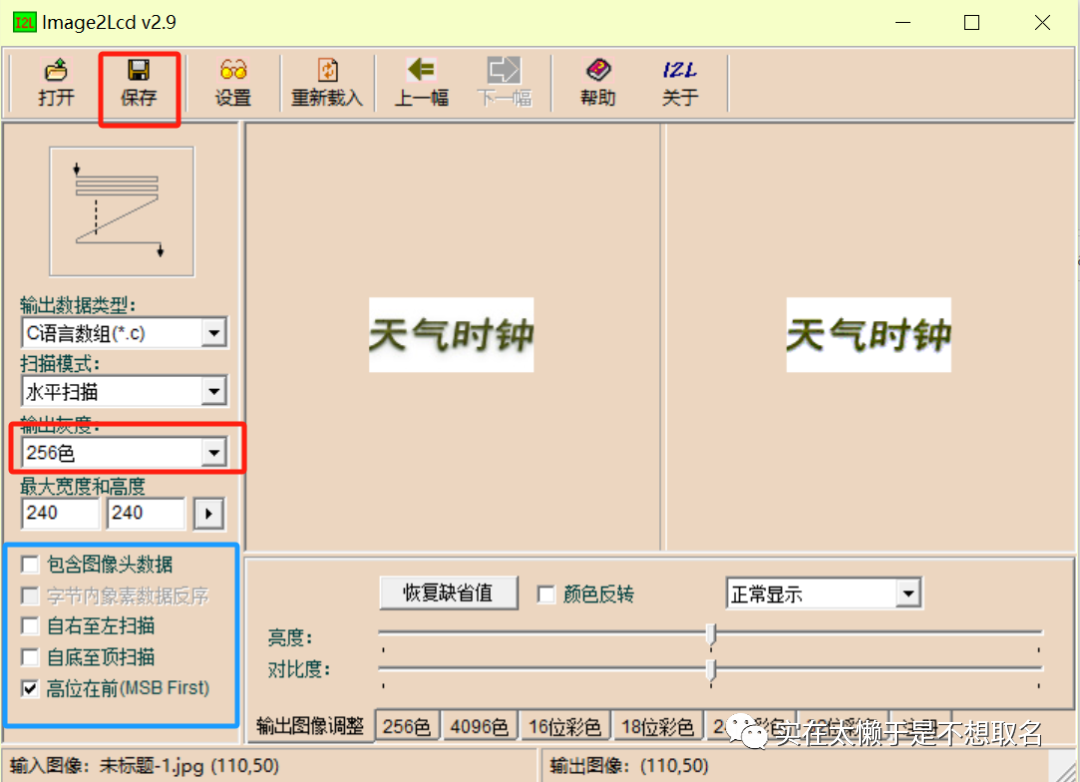Toggle right-to-left scan (自右至左扫描) checkbox

(x=31, y=627)
